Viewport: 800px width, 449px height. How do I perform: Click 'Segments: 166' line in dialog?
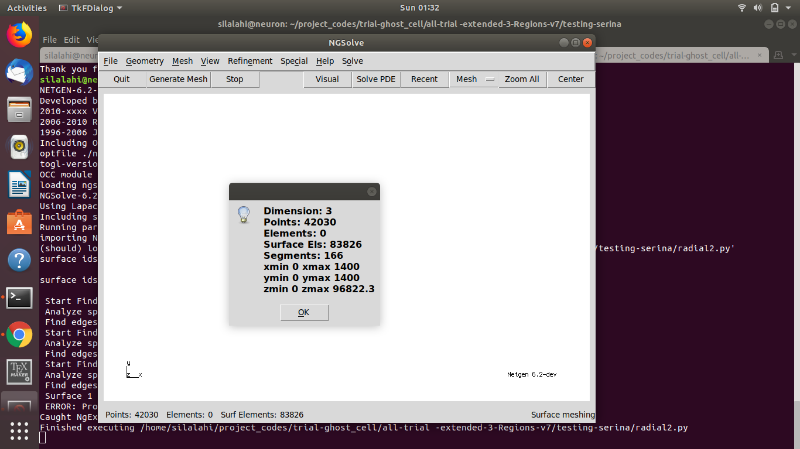click(x=303, y=256)
